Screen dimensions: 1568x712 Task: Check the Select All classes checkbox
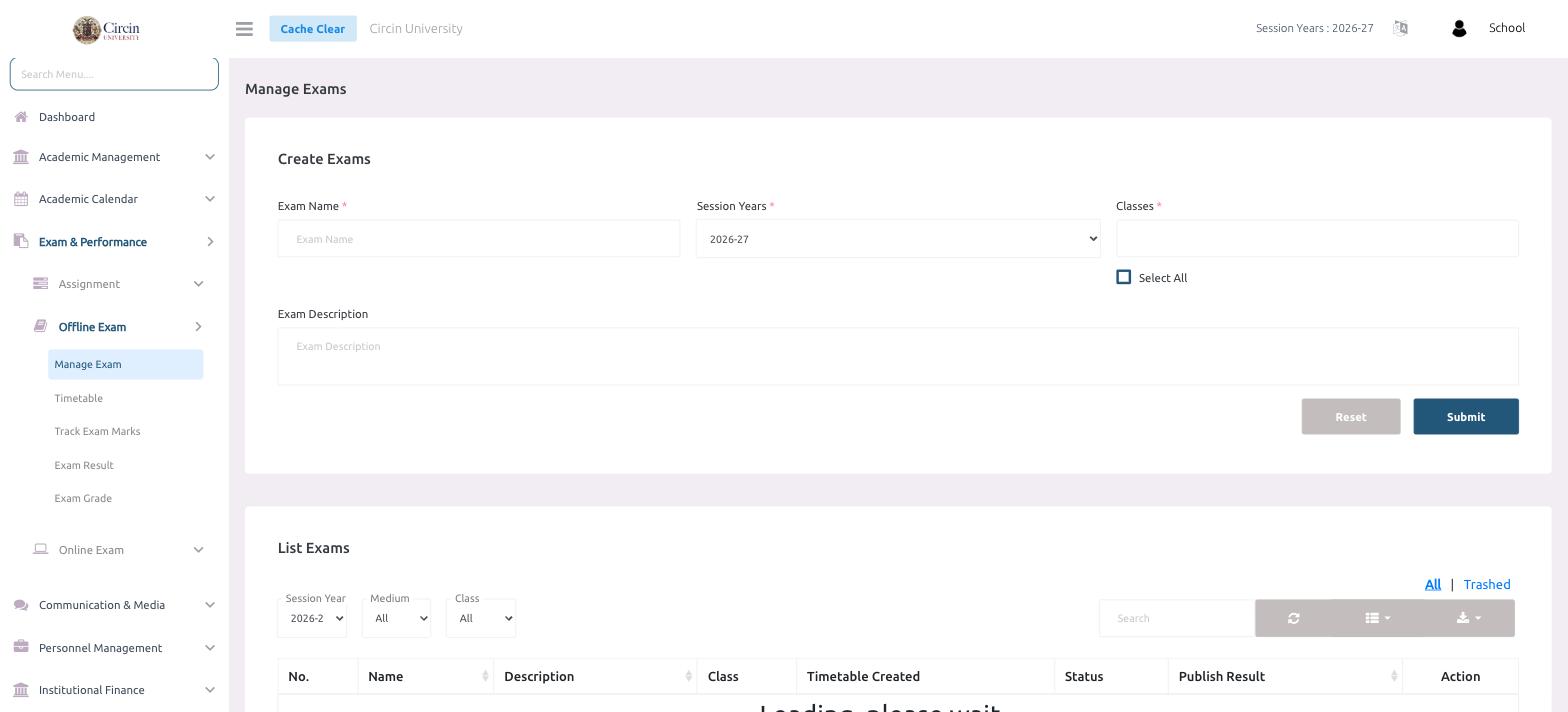(1124, 277)
